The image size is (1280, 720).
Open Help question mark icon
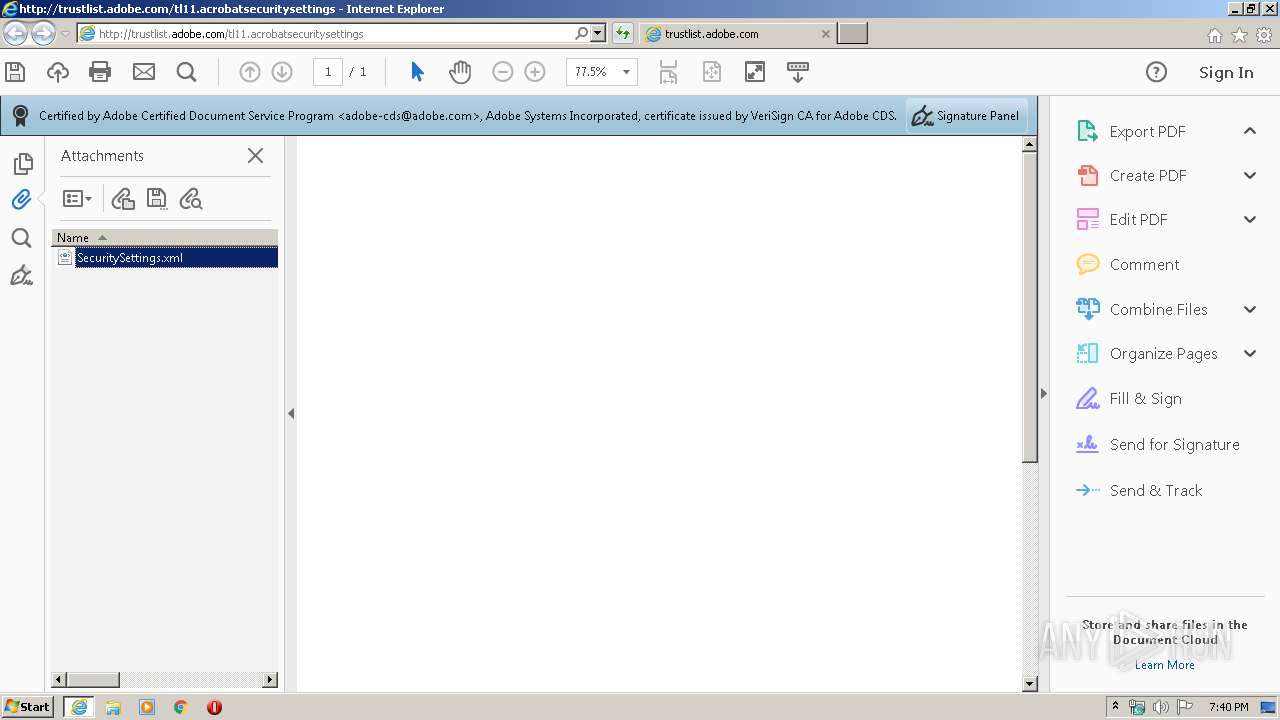coord(1156,72)
